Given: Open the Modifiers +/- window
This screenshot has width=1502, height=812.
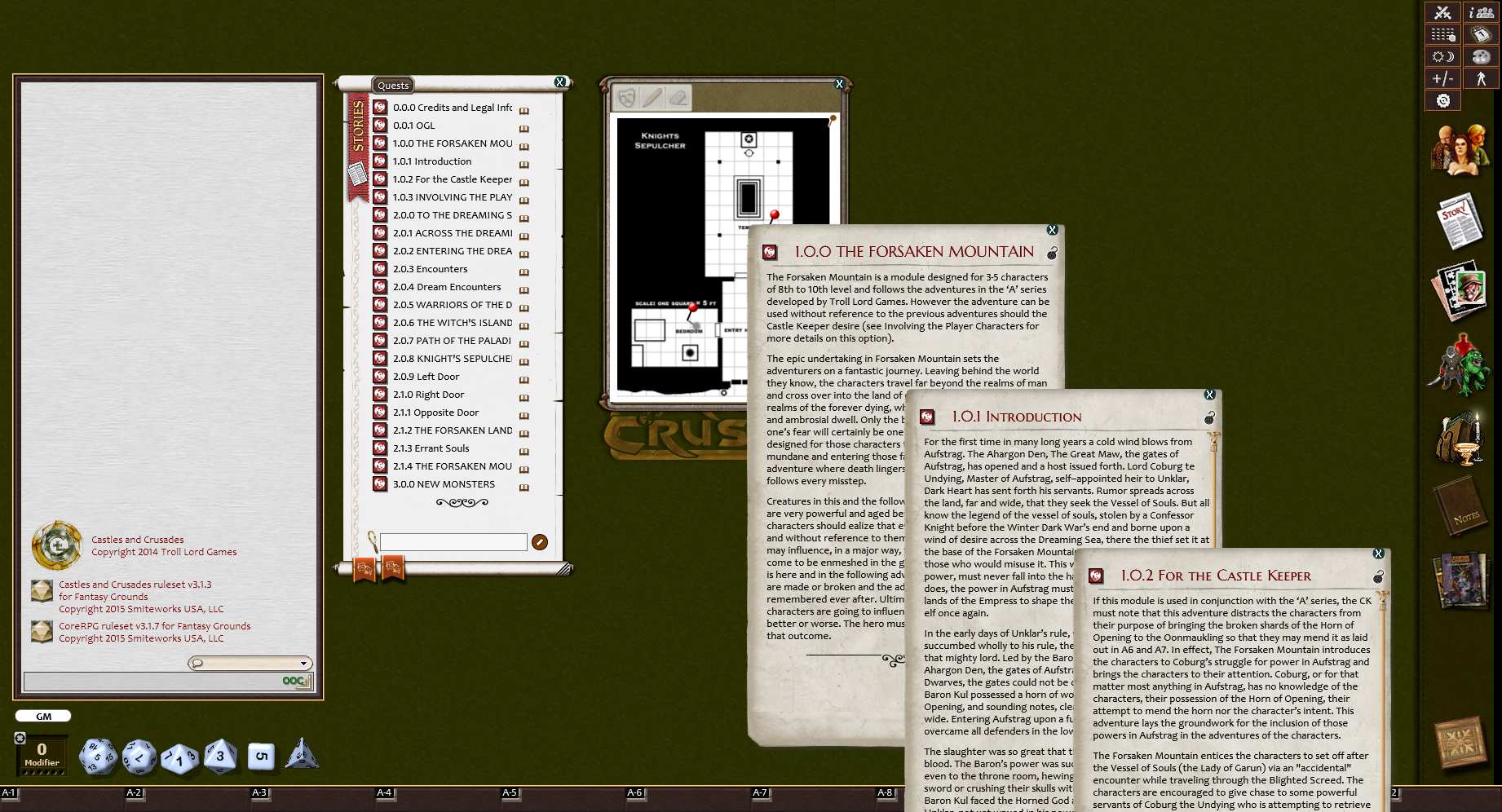Looking at the screenshot, I should [x=1443, y=77].
